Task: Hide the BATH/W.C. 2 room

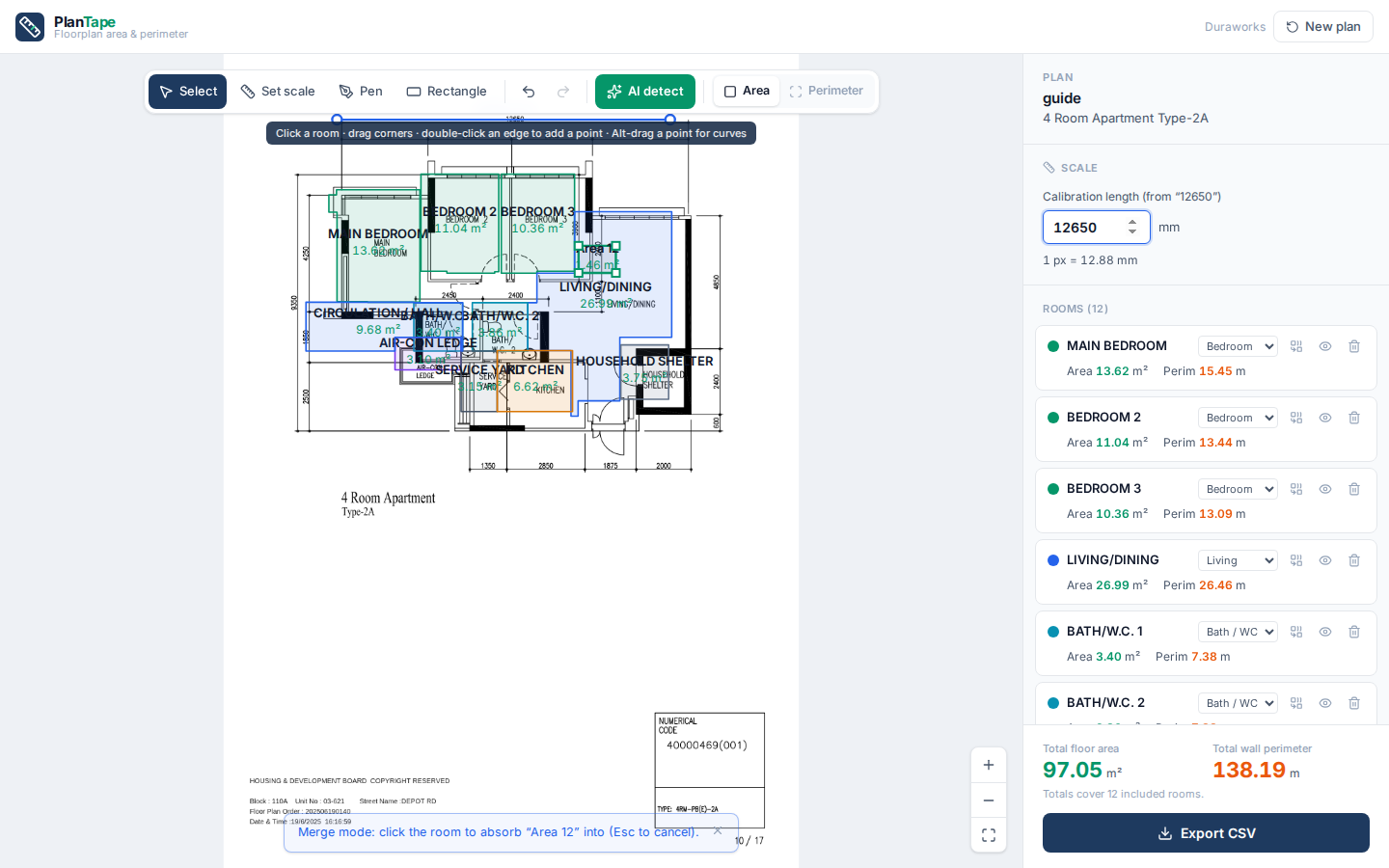Action: [1325, 703]
